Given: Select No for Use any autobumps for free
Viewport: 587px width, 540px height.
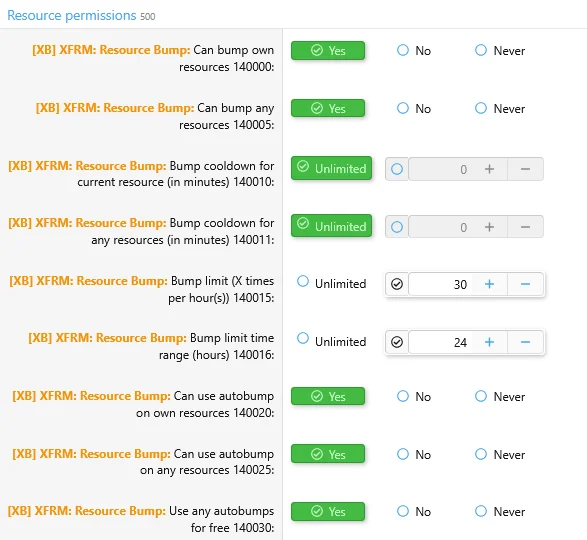Looking at the screenshot, I should [414, 512].
